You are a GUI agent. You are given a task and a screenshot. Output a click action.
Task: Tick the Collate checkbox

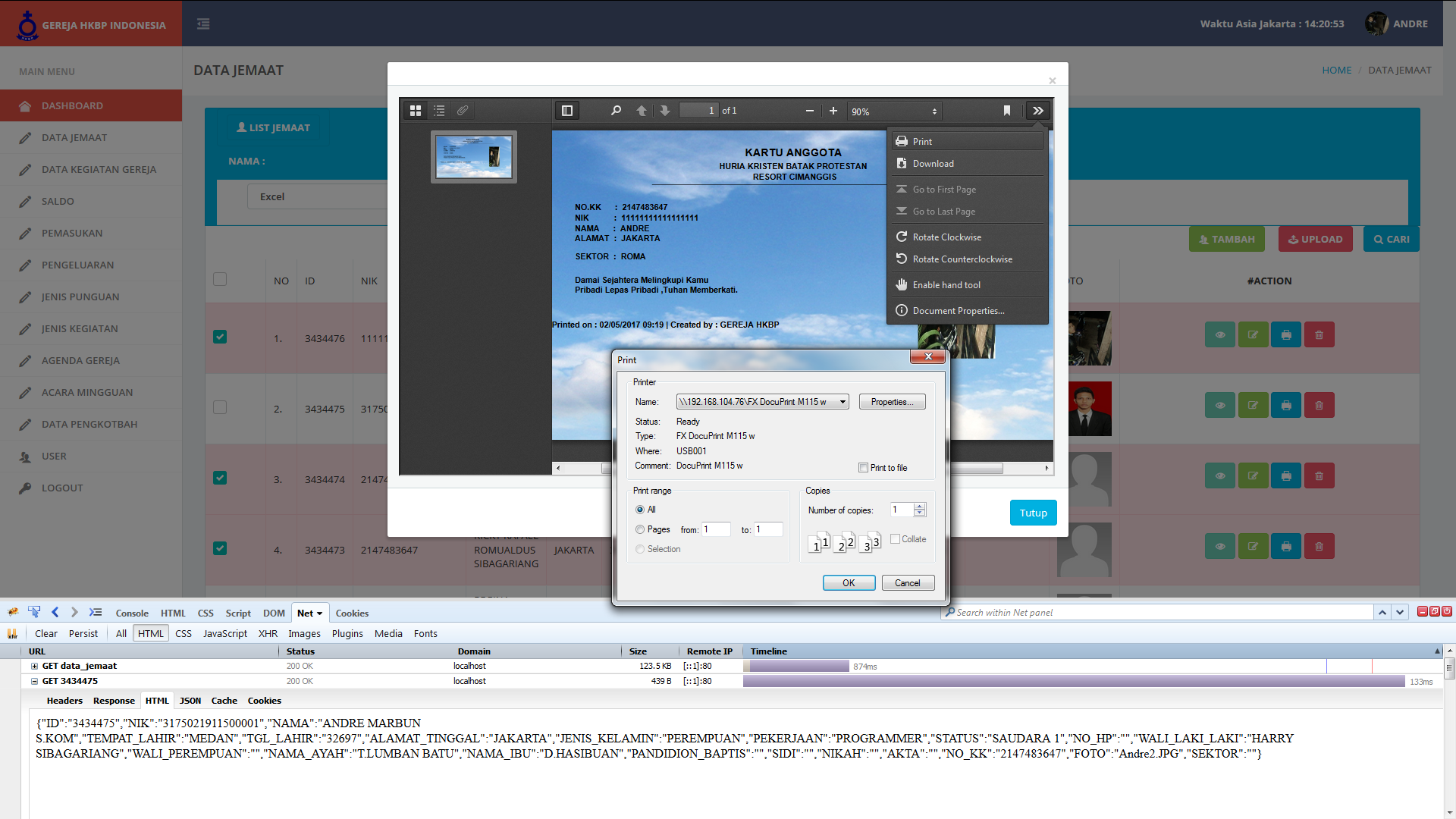click(895, 539)
